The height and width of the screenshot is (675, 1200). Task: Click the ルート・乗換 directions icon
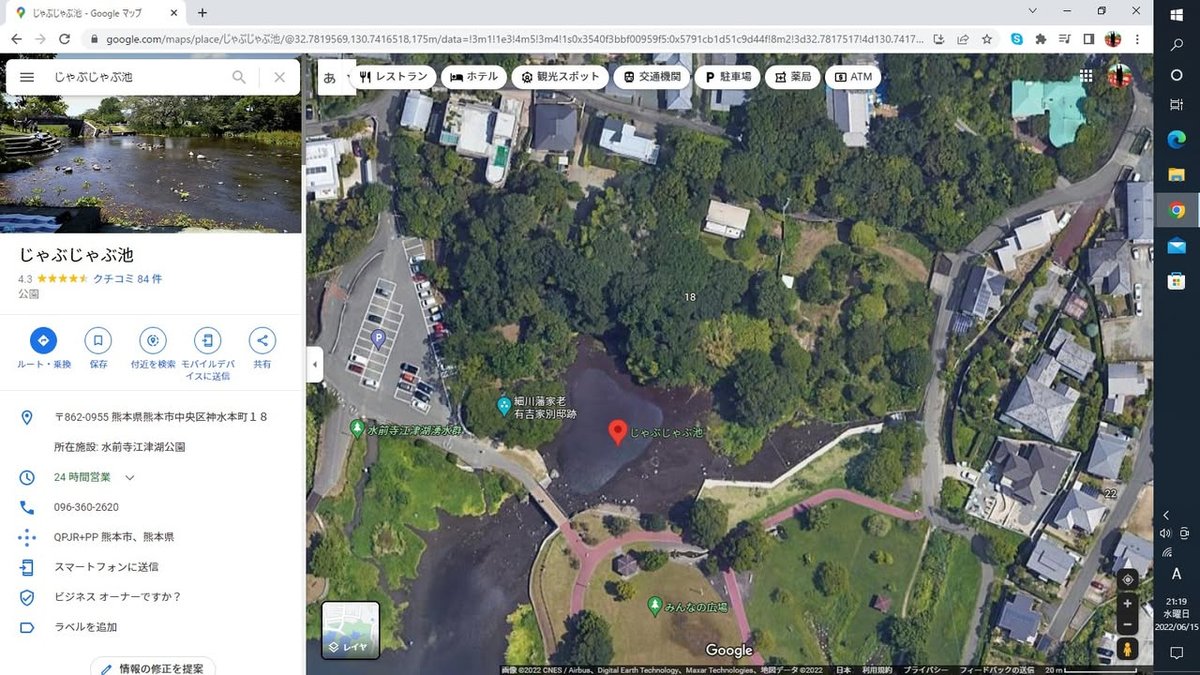point(43,340)
